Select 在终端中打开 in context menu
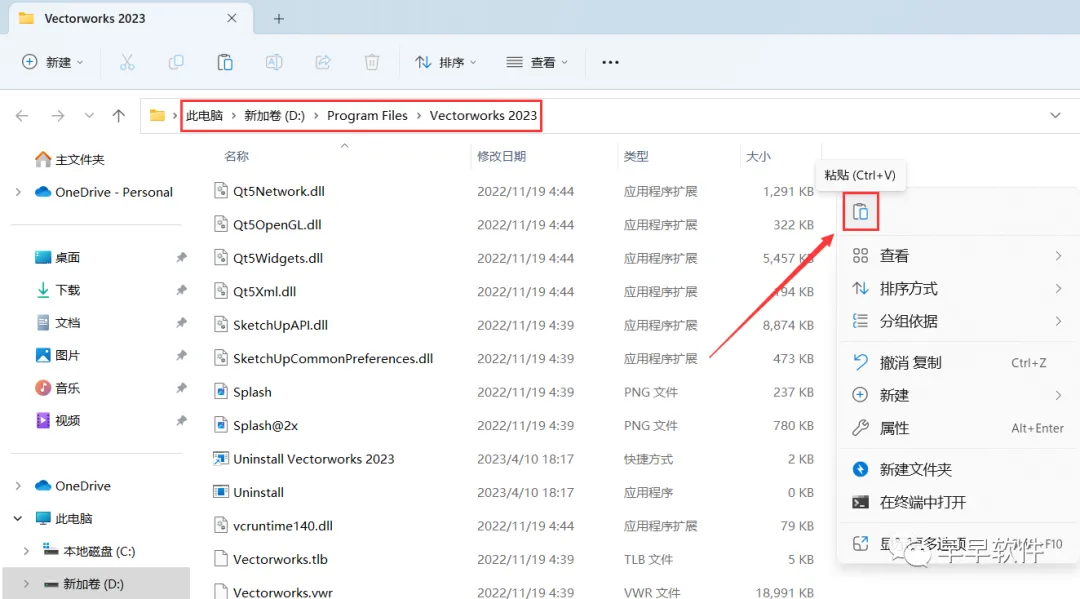 957,502
